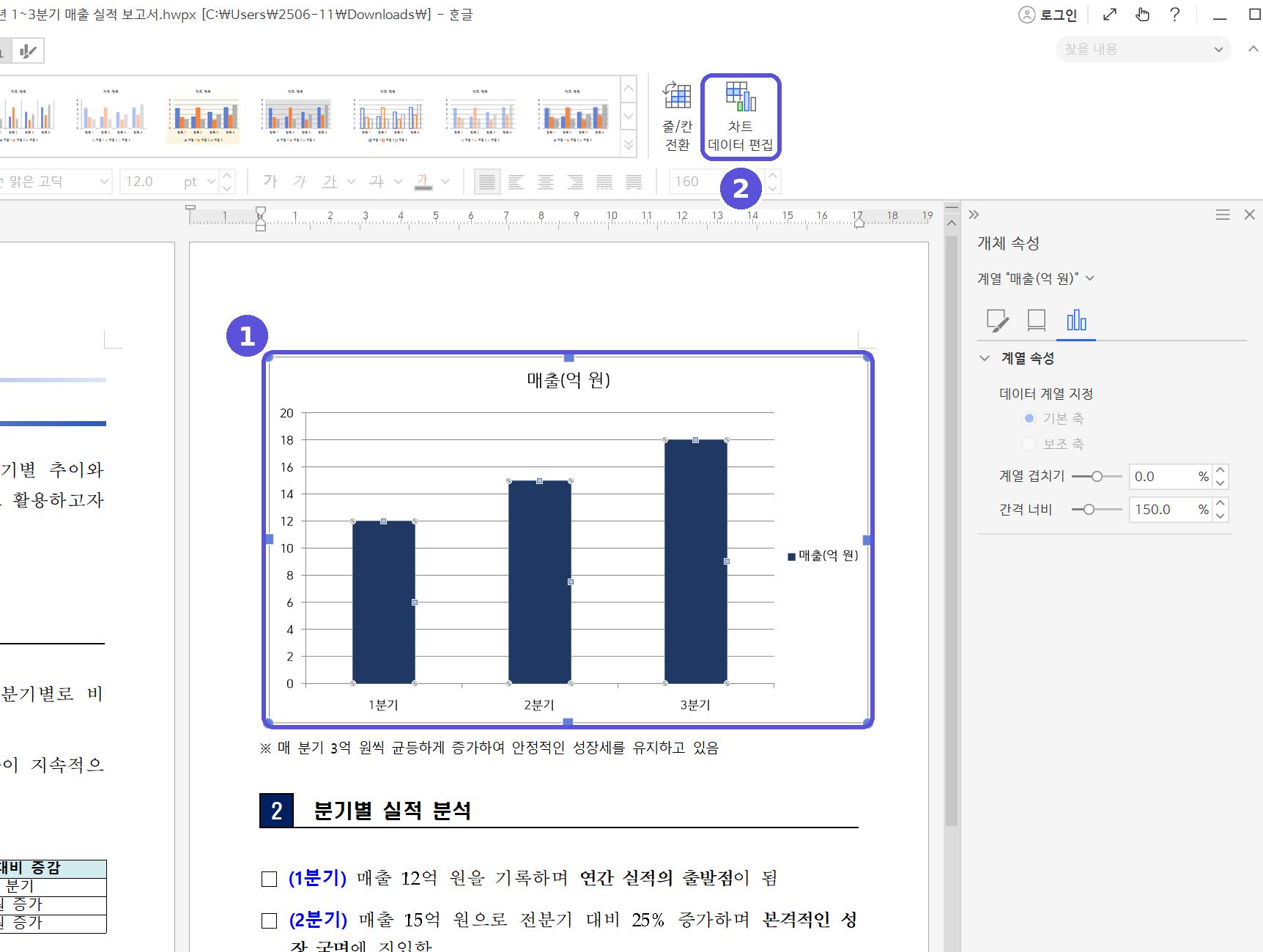Click the chart legend entry 매출(억 원)
Screen dimensions: 1263x952
pyautogui.click(x=823, y=556)
